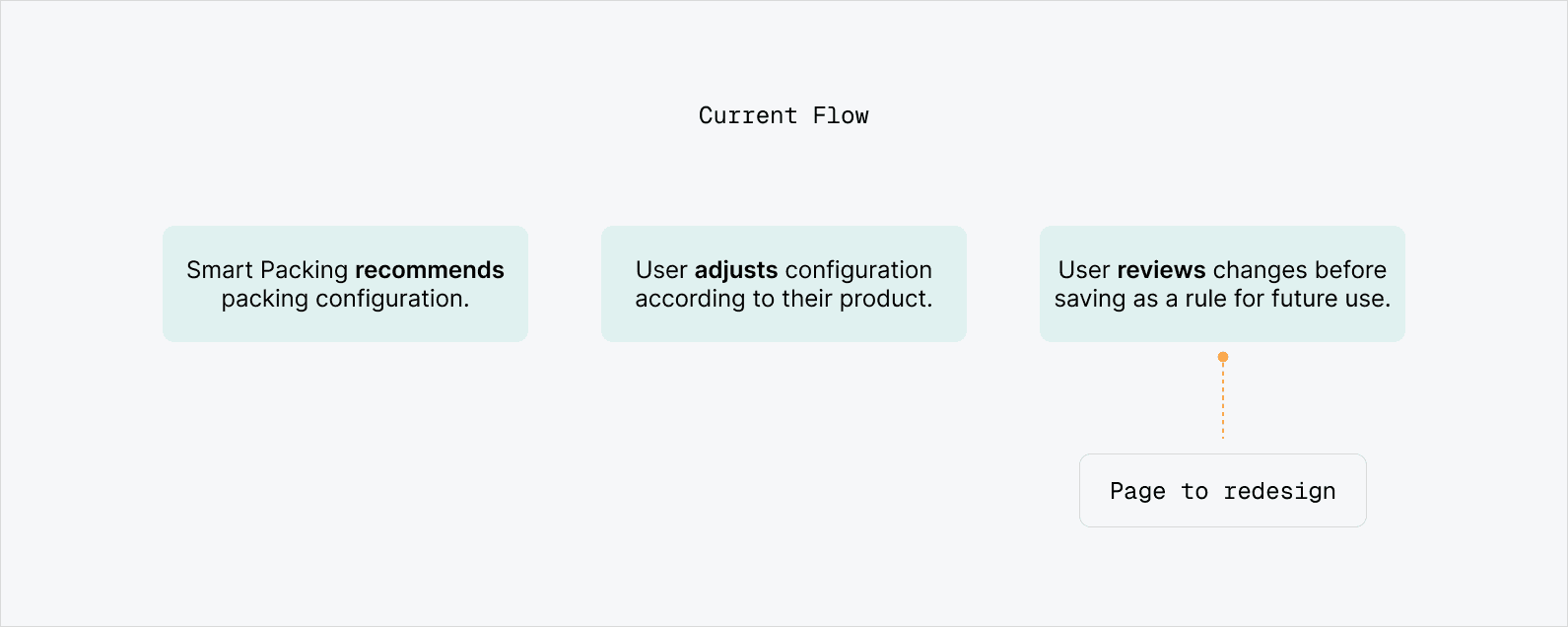The width and height of the screenshot is (1568, 627).
Task: Click the bold word "recommends"
Action: click(429, 270)
